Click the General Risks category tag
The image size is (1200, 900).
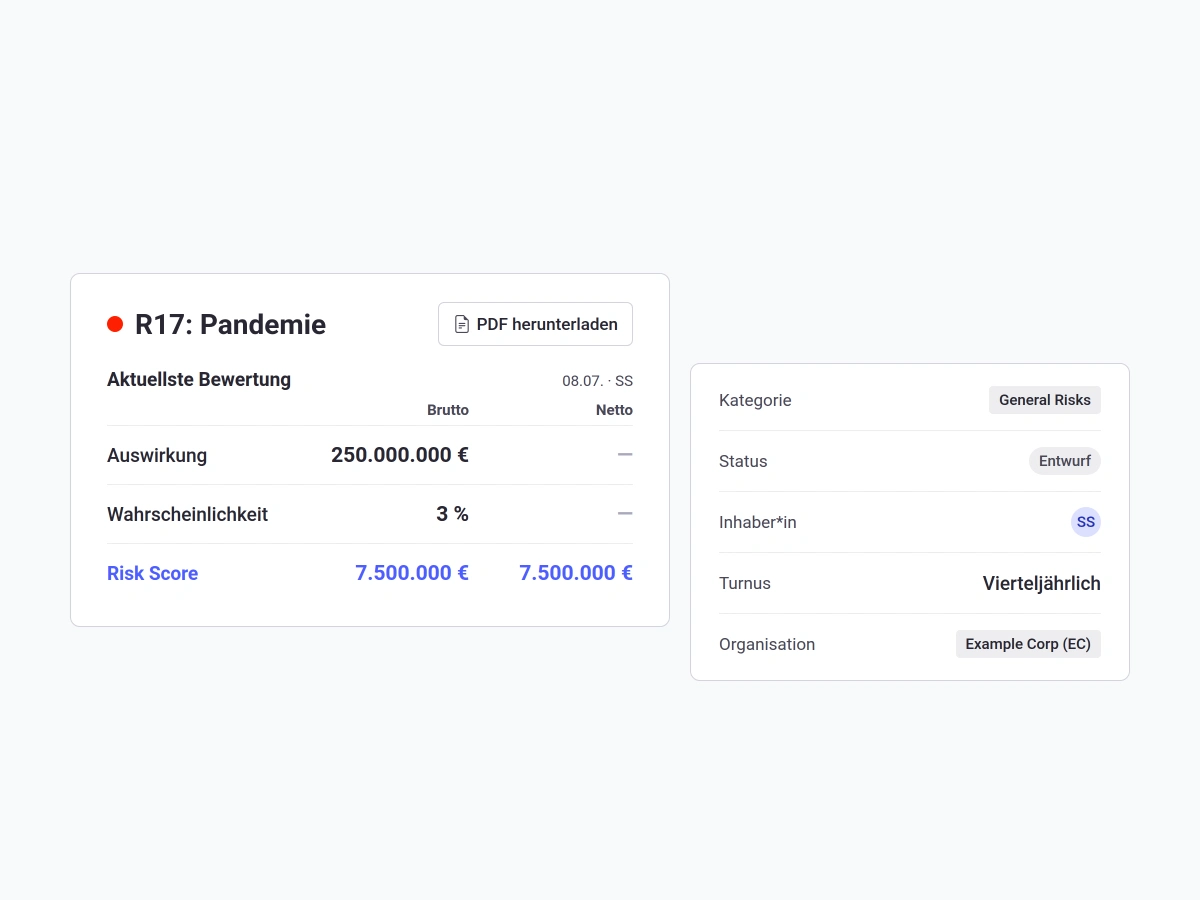click(1045, 400)
